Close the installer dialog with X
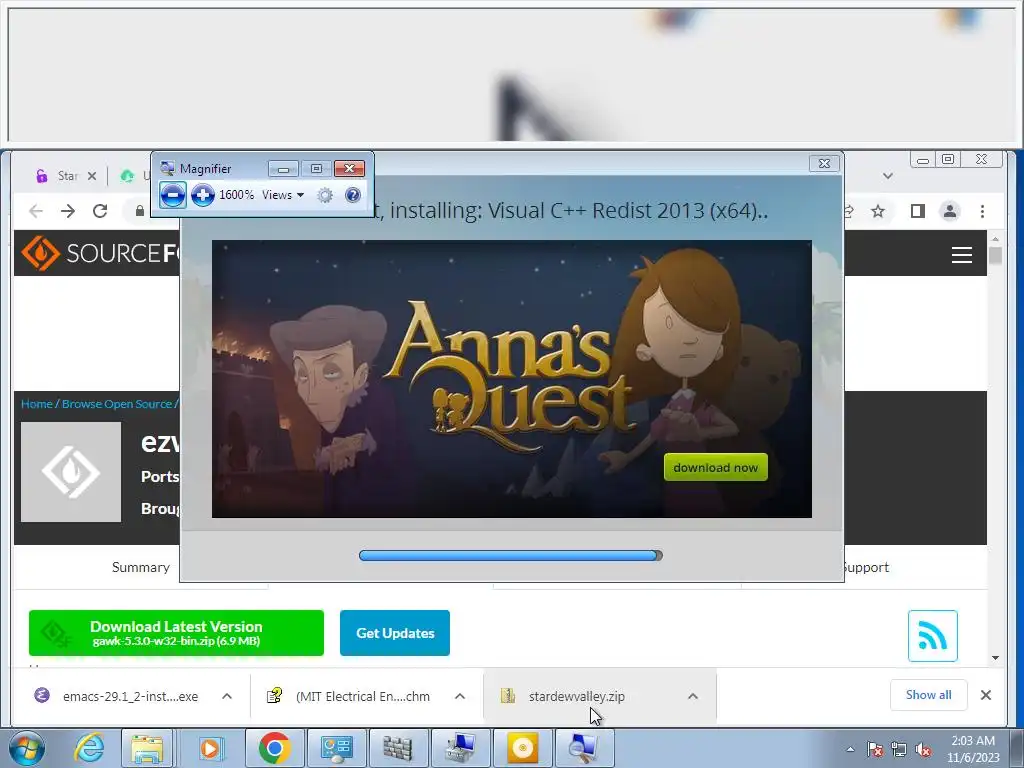The width and height of the screenshot is (1024, 768). tap(824, 163)
